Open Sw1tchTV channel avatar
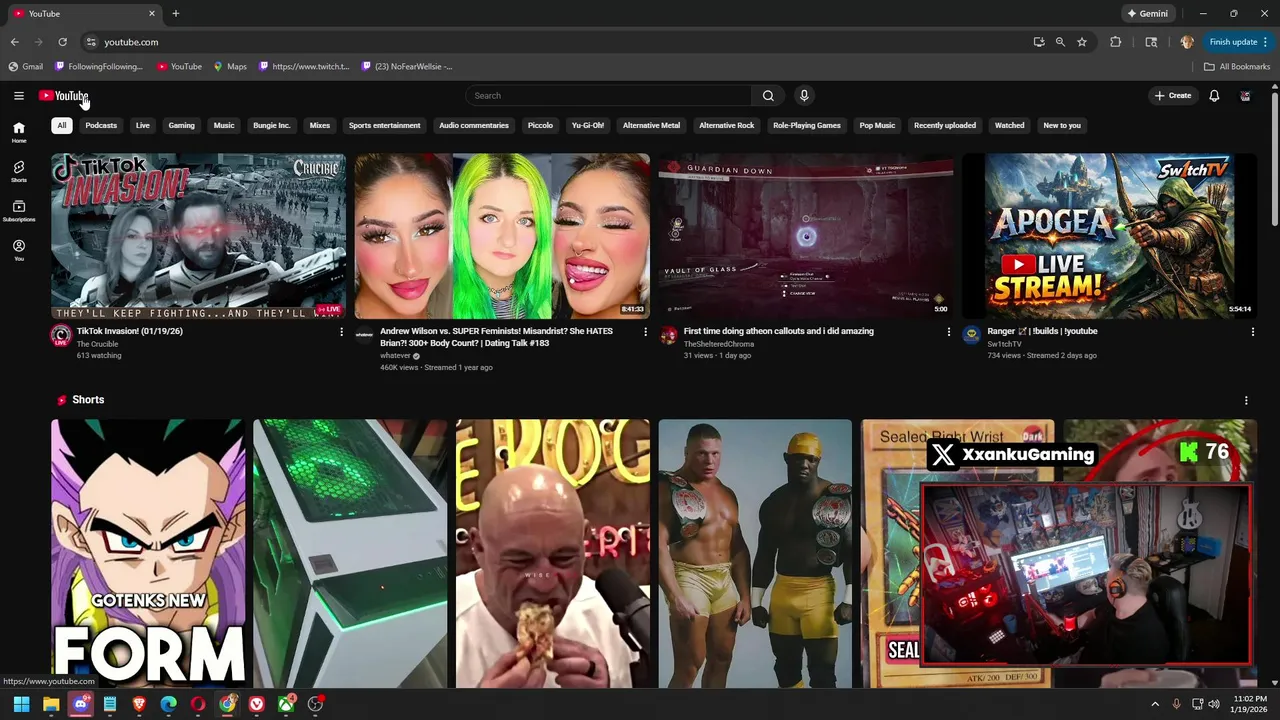 pos(971,335)
